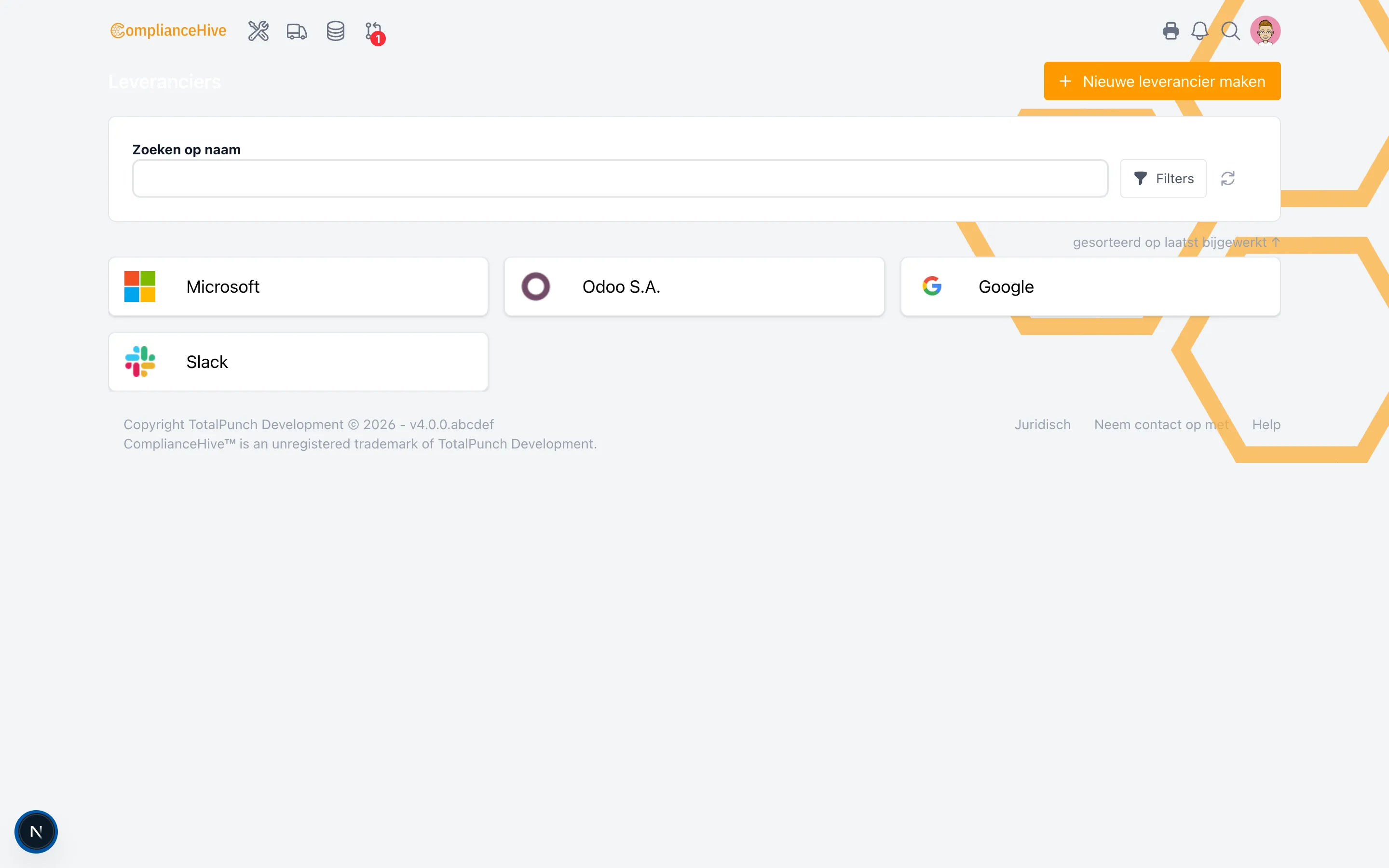Toggle sort direction on gesorteerd op laatst bijgewerkt

1174,242
